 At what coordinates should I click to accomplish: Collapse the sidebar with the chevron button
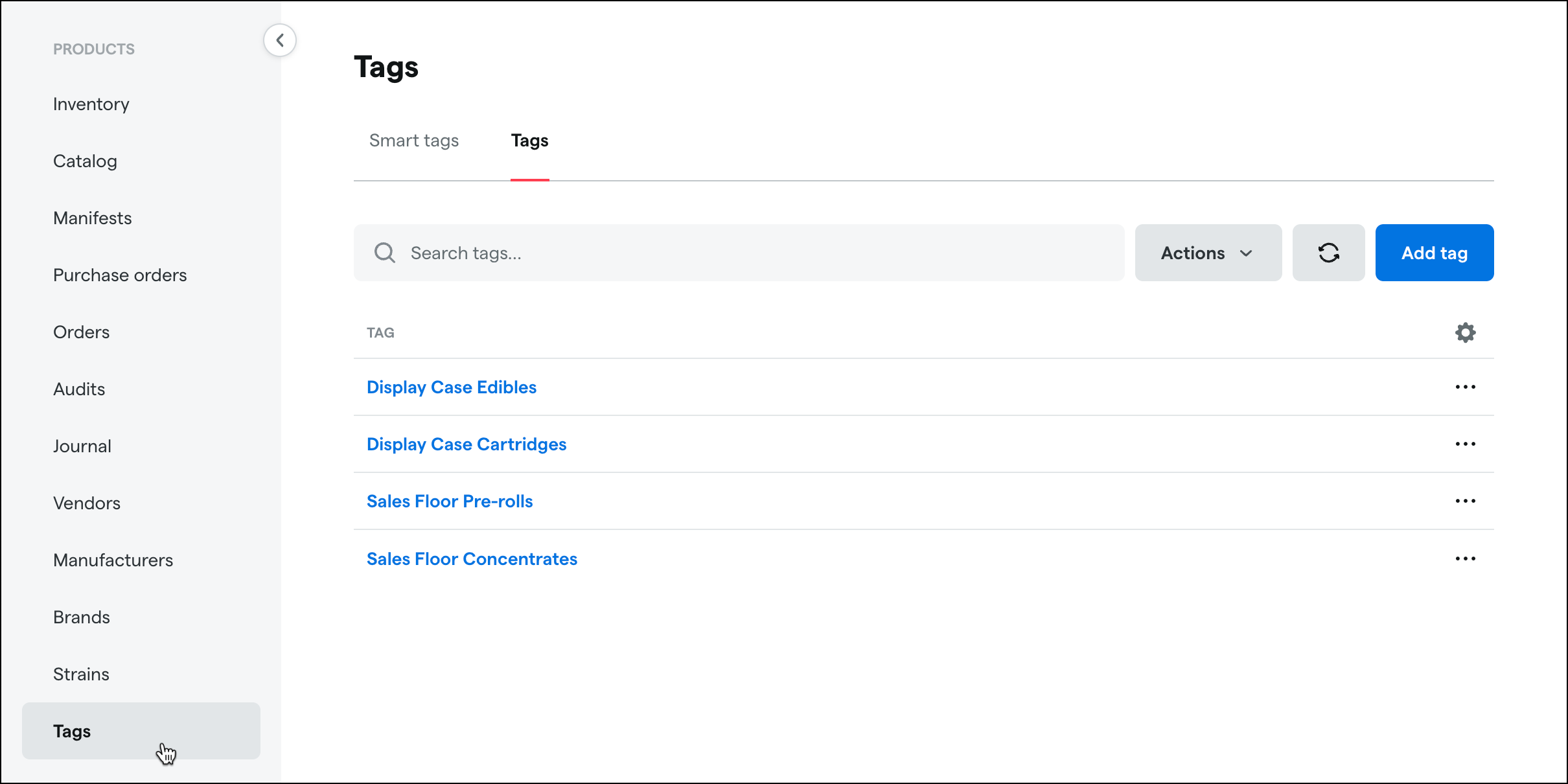point(280,40)
